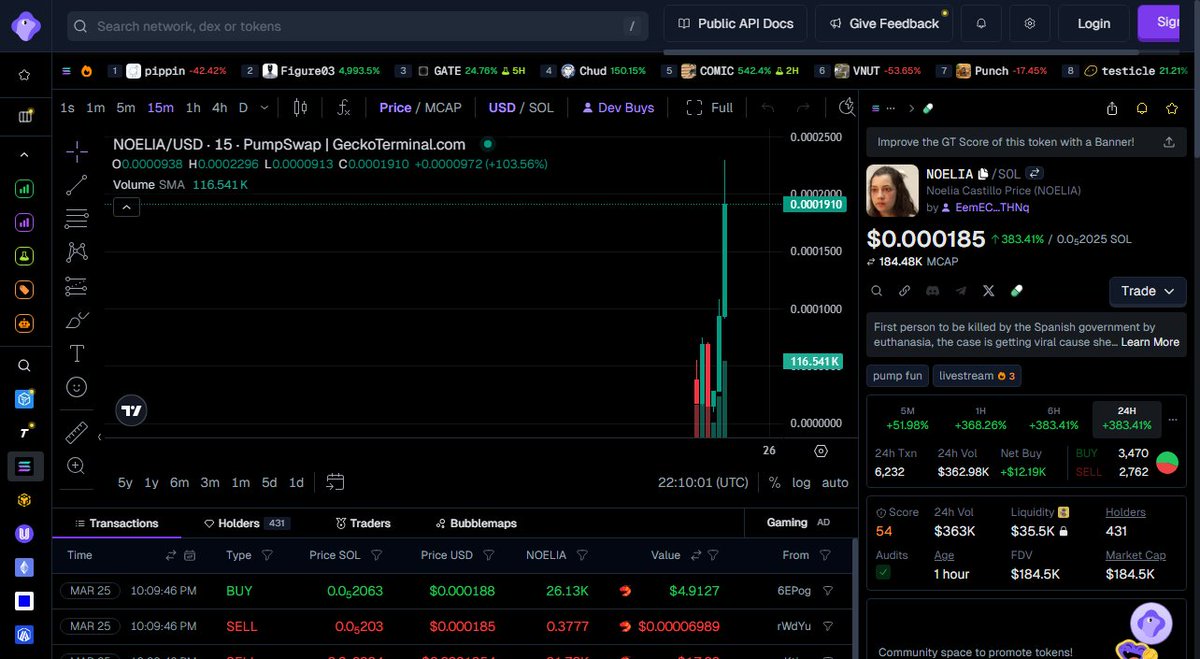Screen dimensions: 1200x659
Task: Open the Bubblemaps tab
Action: tap(476, 523)
